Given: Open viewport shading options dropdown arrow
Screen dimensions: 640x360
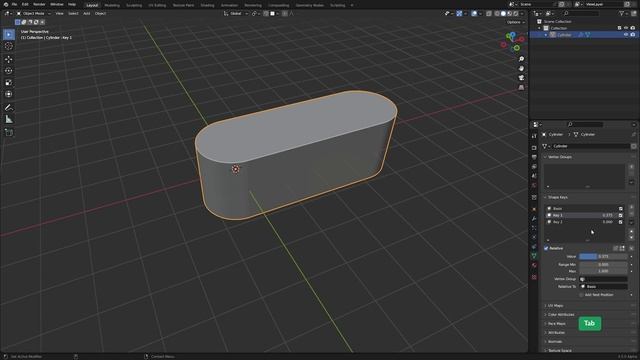Looking at the screenshot, I should pyautogui.click(x=522, y=13).
